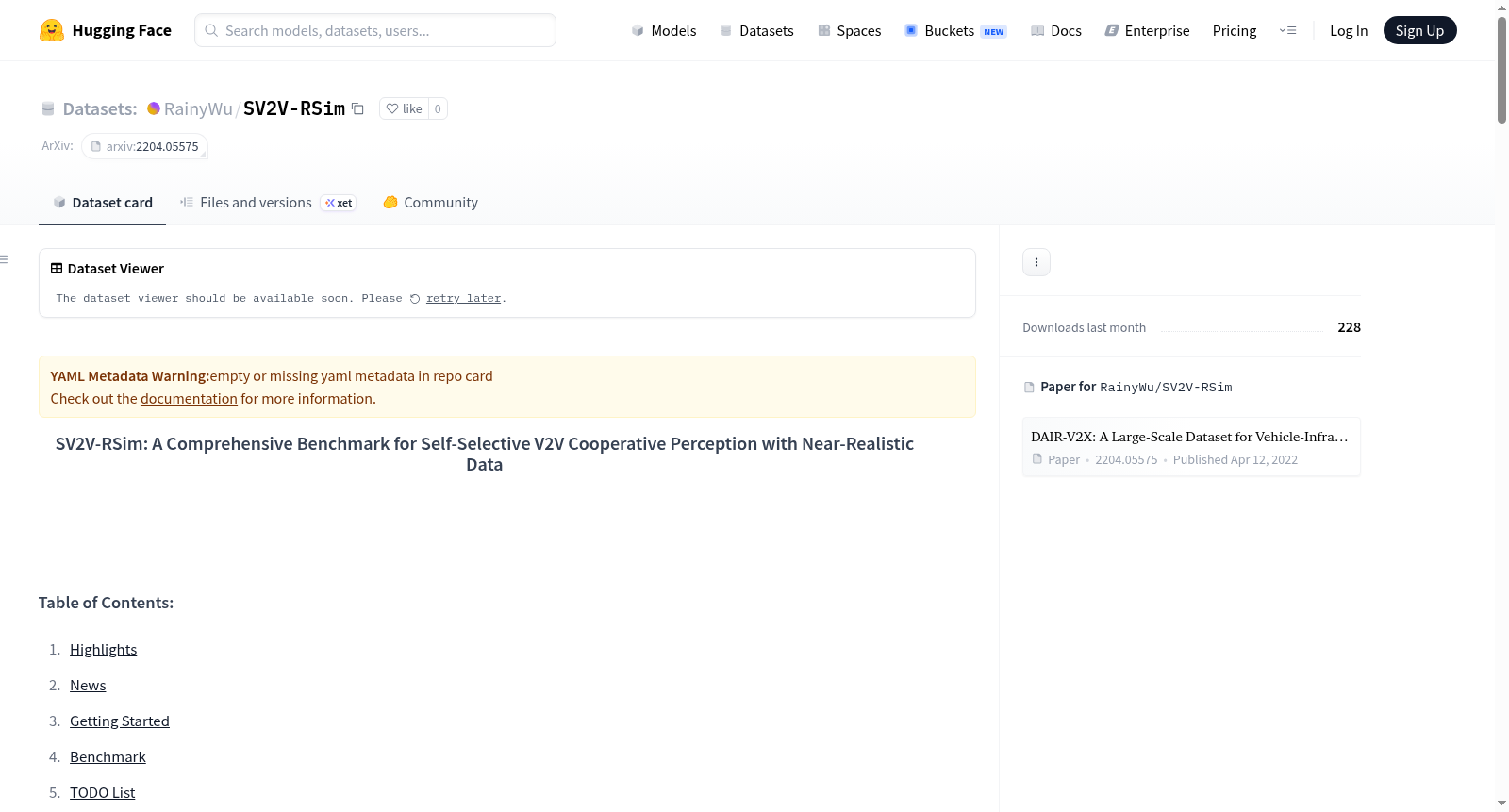This screenshot has height=812, width=1509.
Task: Click the Enterprise icon in navigation
Action: (1112, 30)
